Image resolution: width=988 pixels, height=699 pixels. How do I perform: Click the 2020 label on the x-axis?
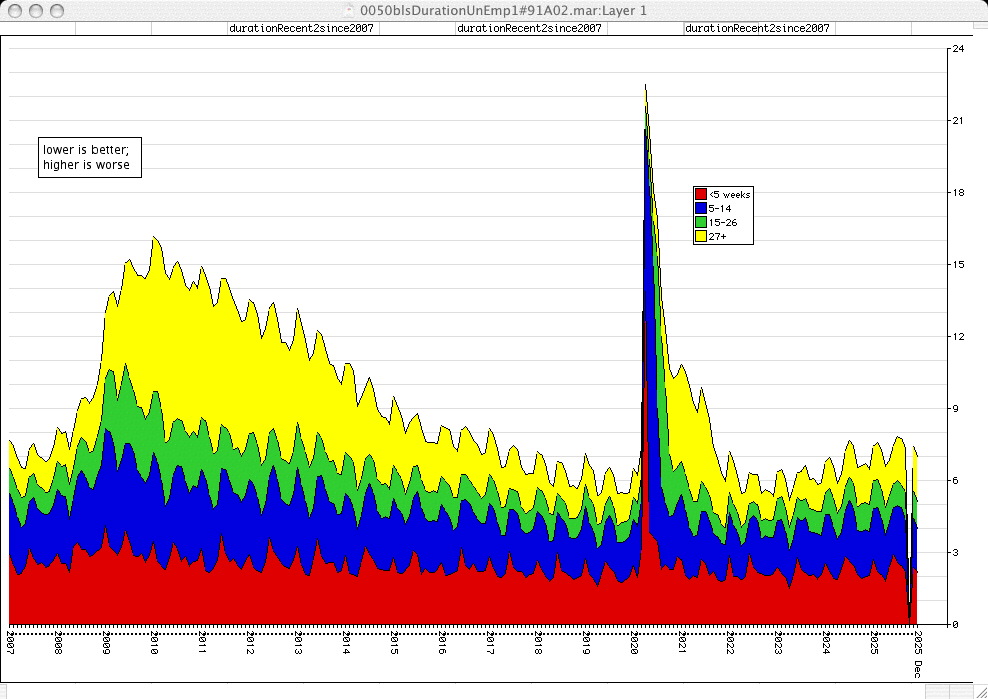[635, 642]
